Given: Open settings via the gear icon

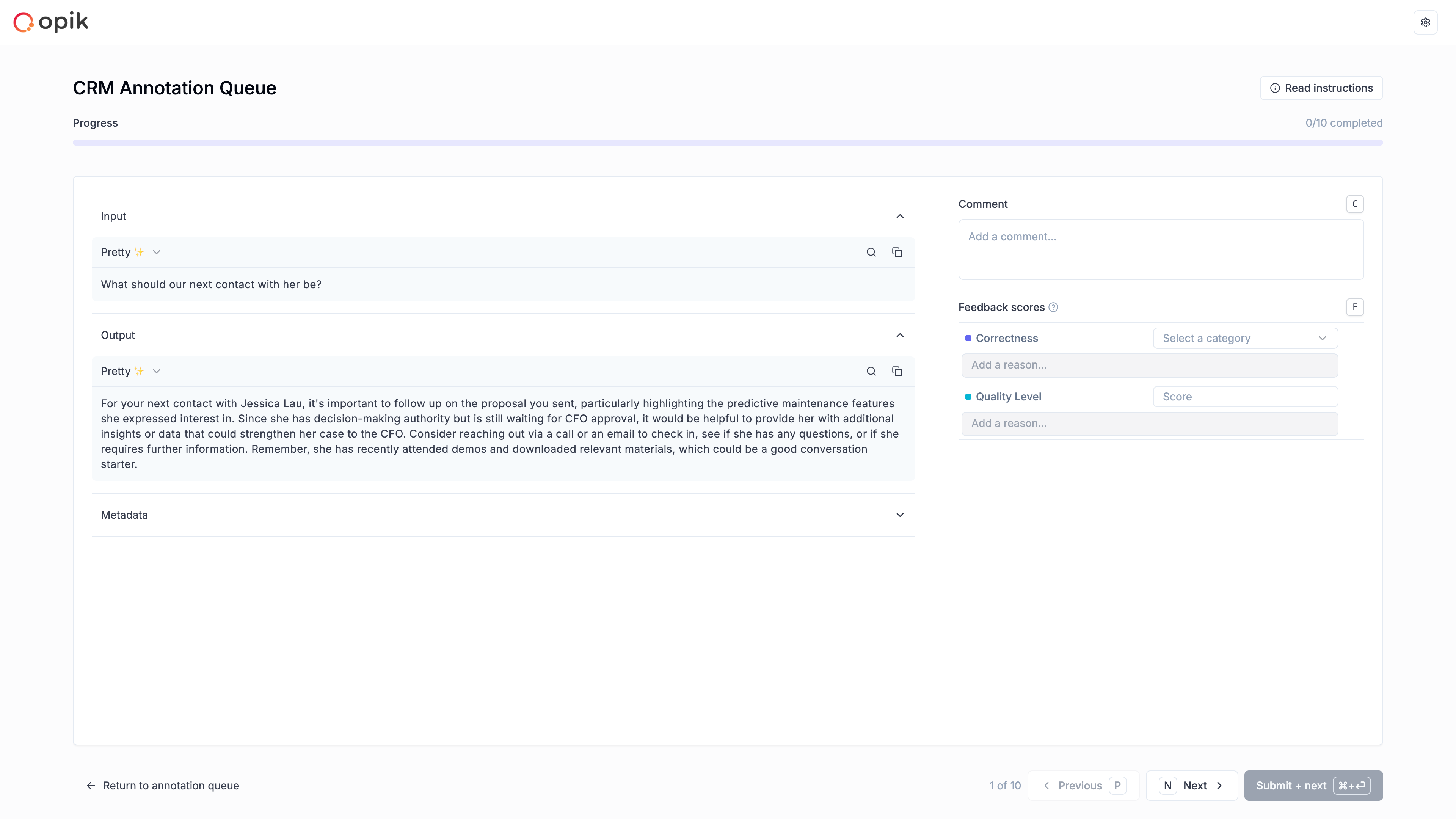Looking at the screenshot, I should tap(1426, 22).
